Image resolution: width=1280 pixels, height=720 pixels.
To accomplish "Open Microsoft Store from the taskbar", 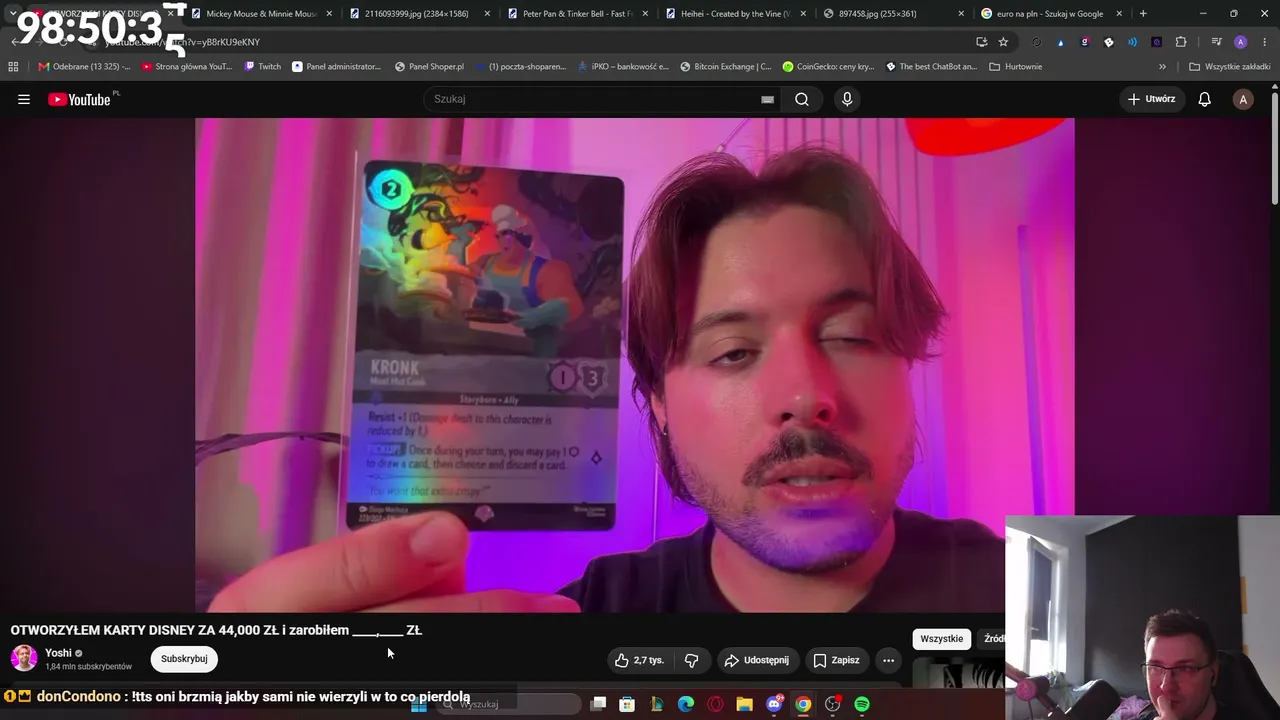I will pyautogui.click(x=627, y=704).
